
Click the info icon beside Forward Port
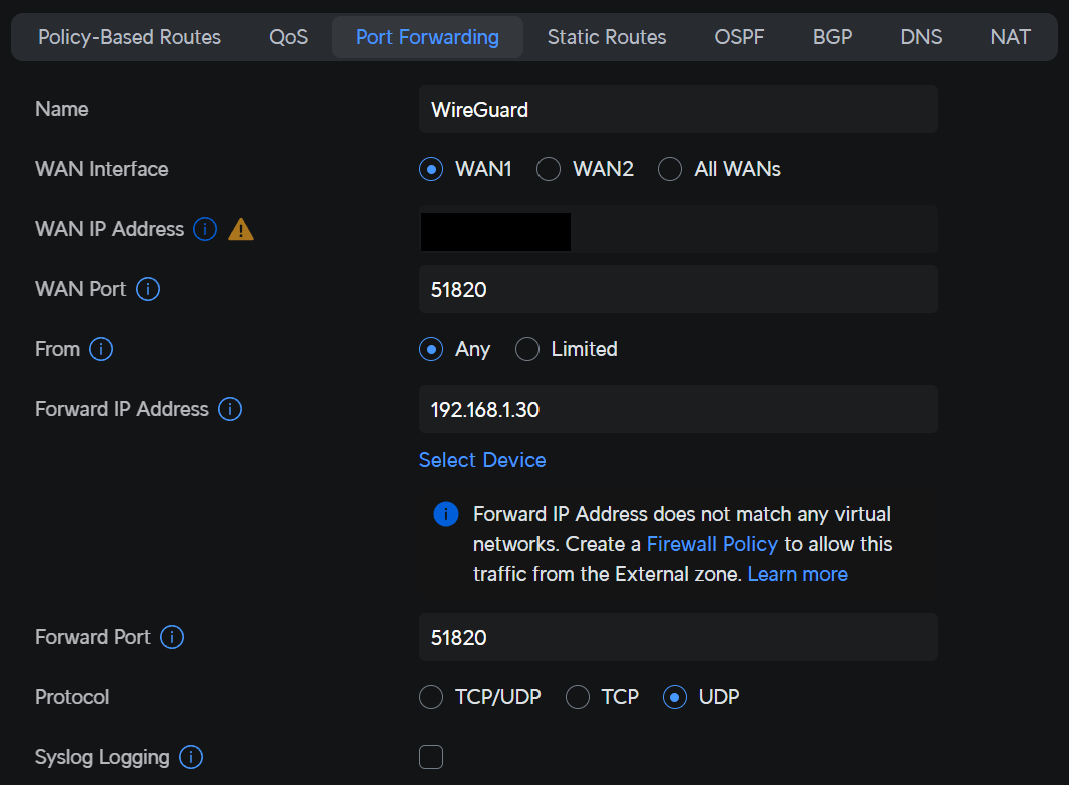point(172,637)
